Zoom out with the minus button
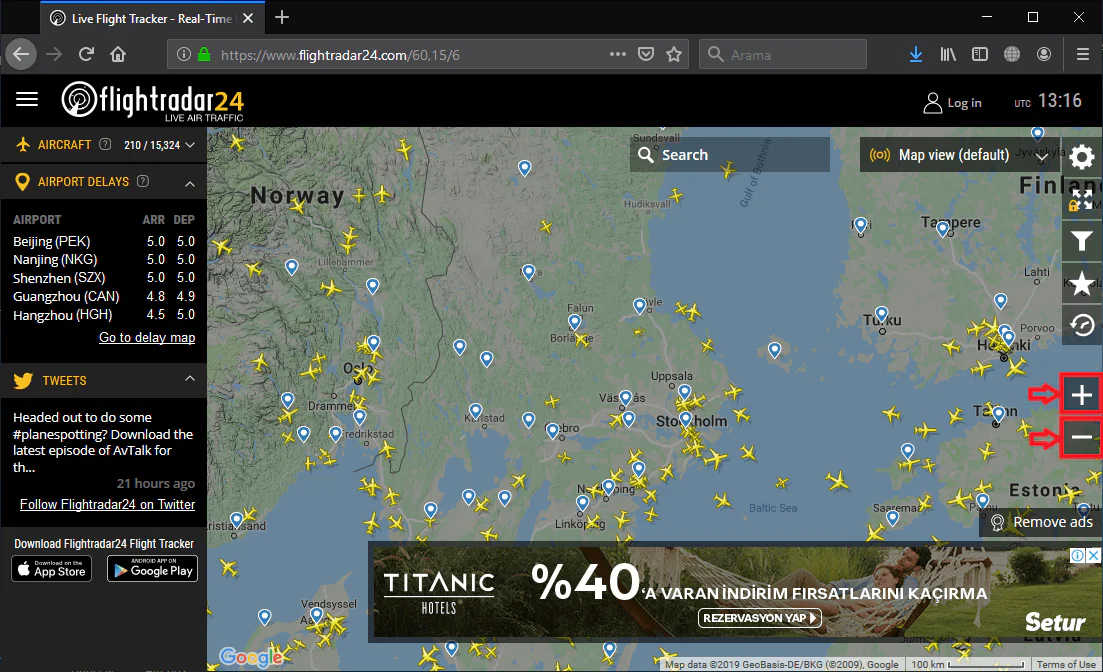The height and width of the screenshot is (672, 1103). click(x=1081, y=438)
